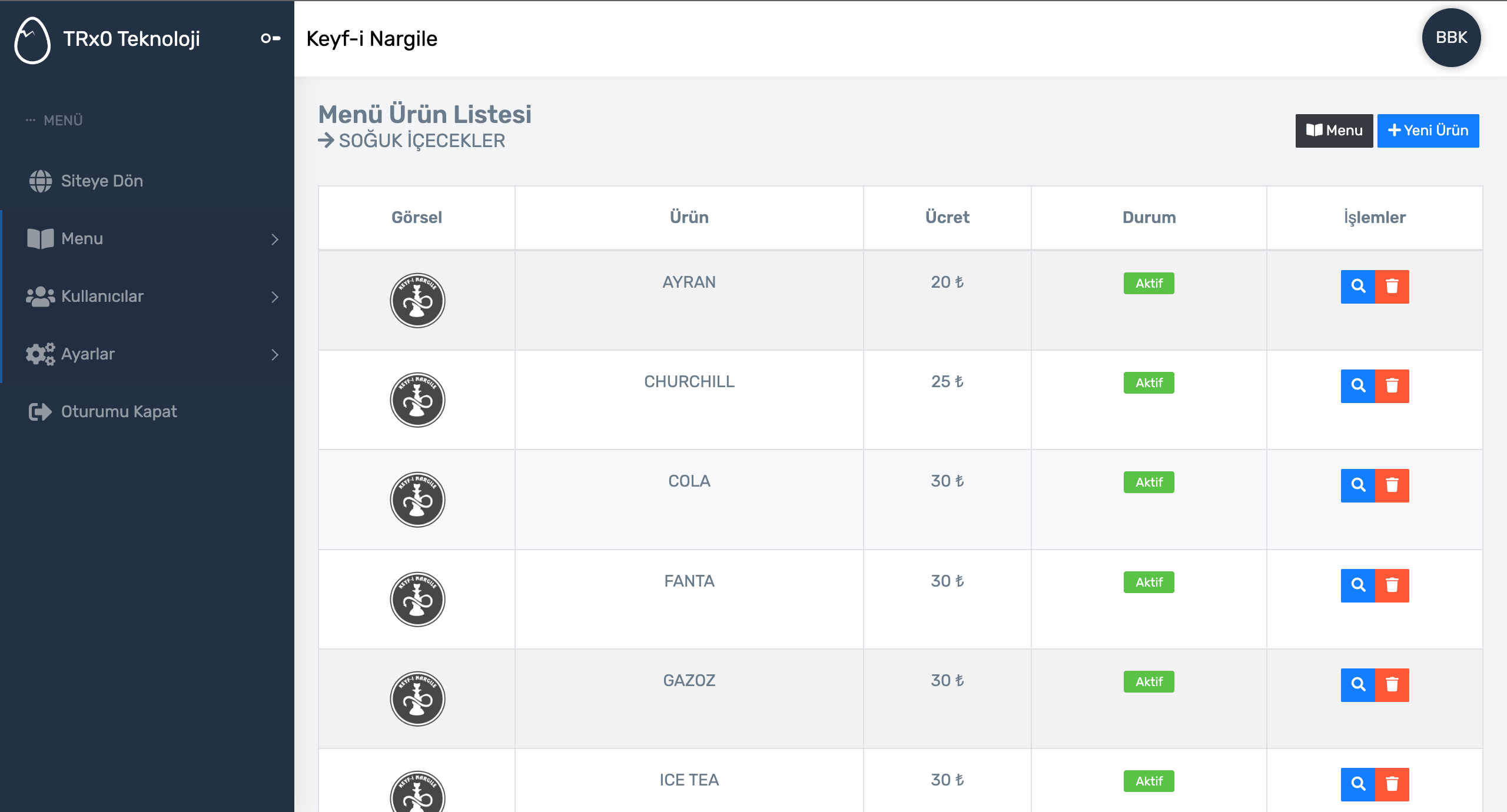The image size is (1507, 812).
Task: Toggle the Aktif status badge for AYRAN
Action: tap(1148, 283)
